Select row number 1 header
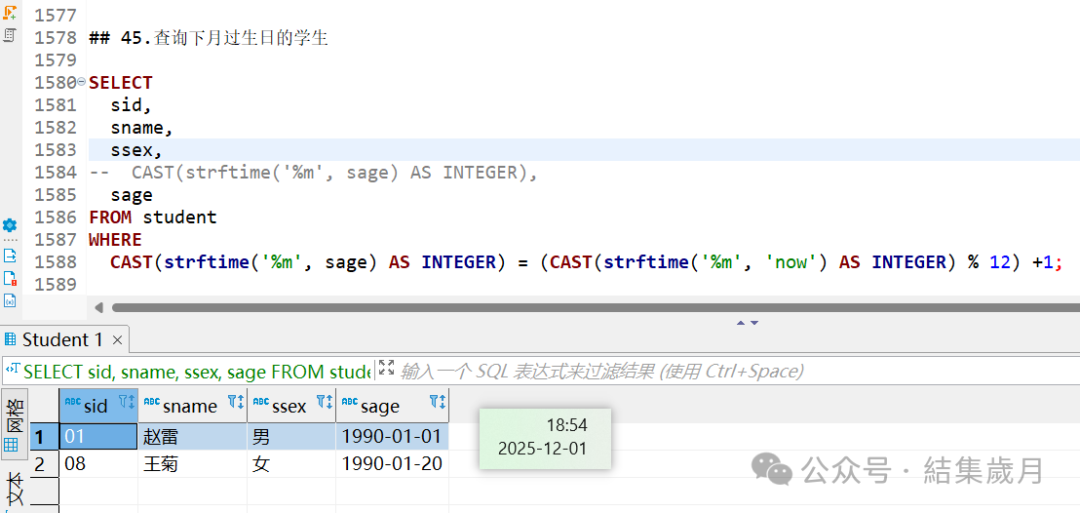 (44, 437)
